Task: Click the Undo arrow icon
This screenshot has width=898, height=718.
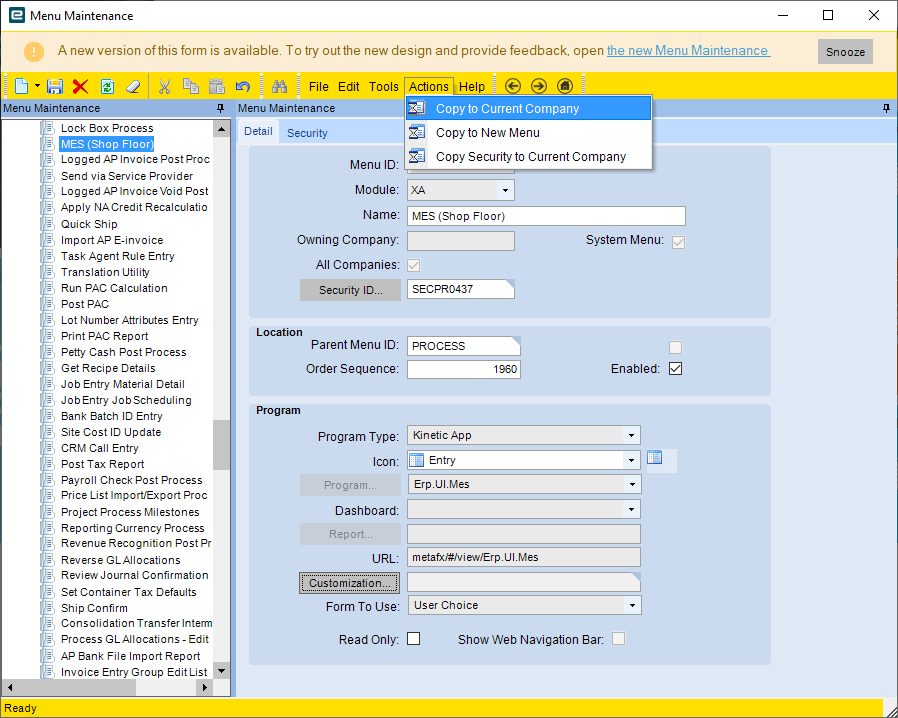Action: [x=243, y=86]
